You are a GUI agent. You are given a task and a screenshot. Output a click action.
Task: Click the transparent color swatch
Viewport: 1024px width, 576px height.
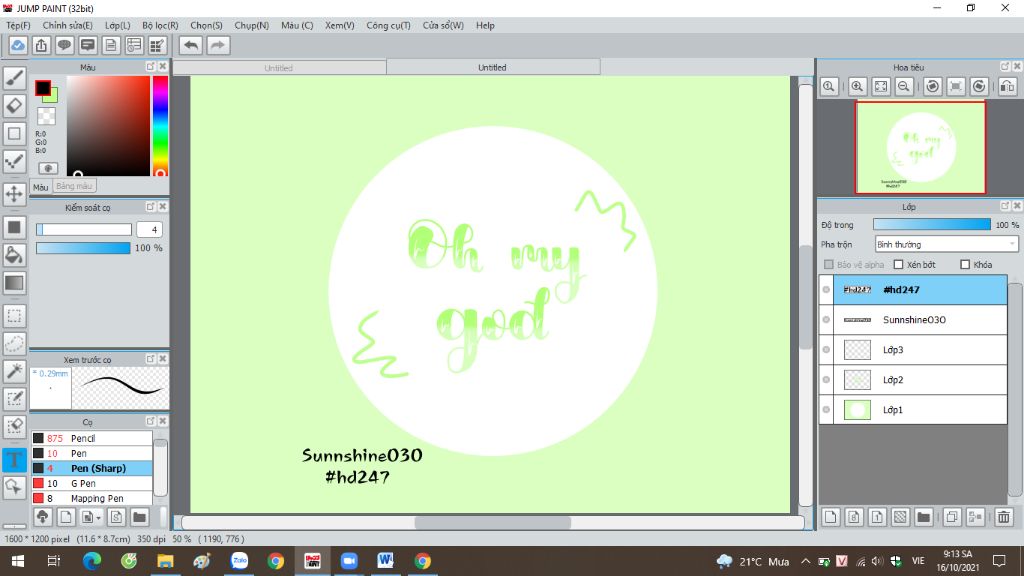pos(46,116)
